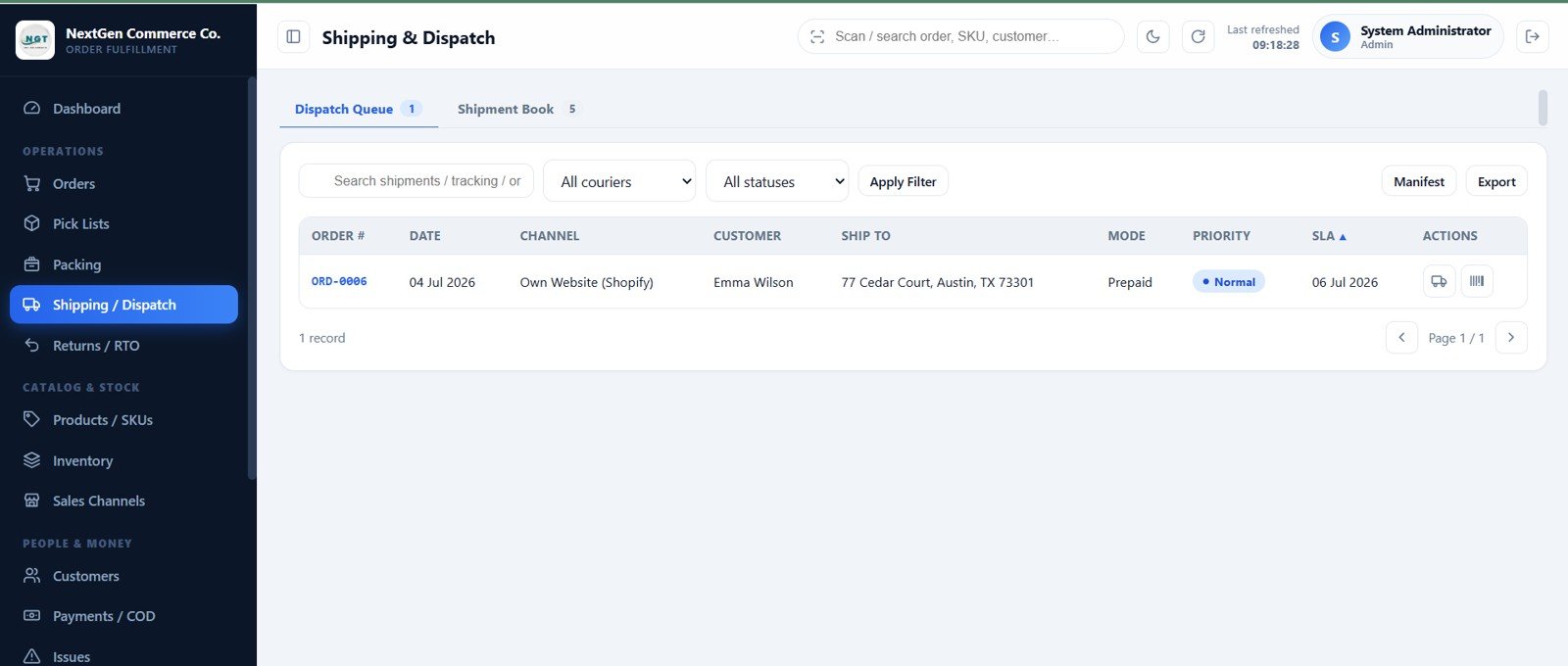Click the logout icon

1533,36
